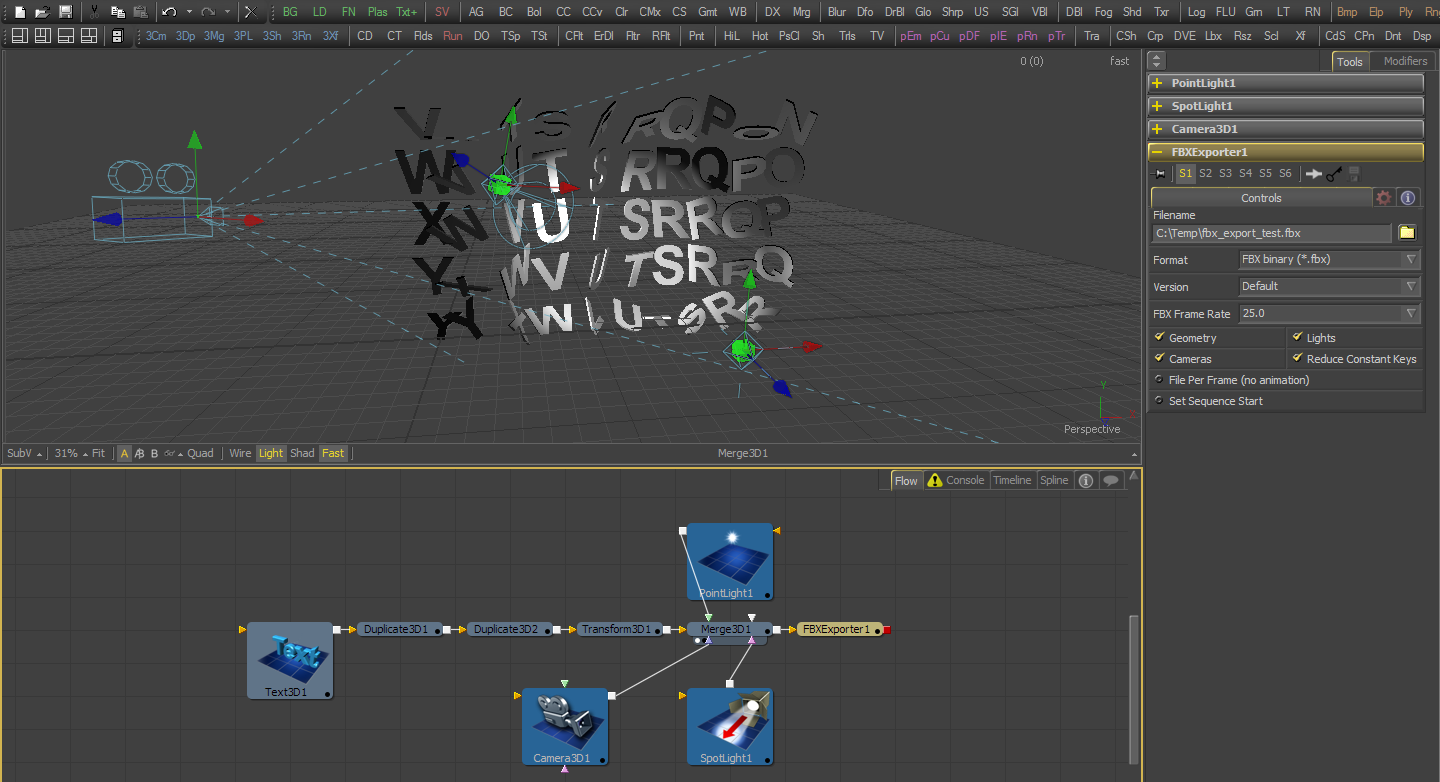This screenshot has height=782, width=1440.
Task: Uncheck the Geometry checkbox
Action: (x=1160, y=338)
